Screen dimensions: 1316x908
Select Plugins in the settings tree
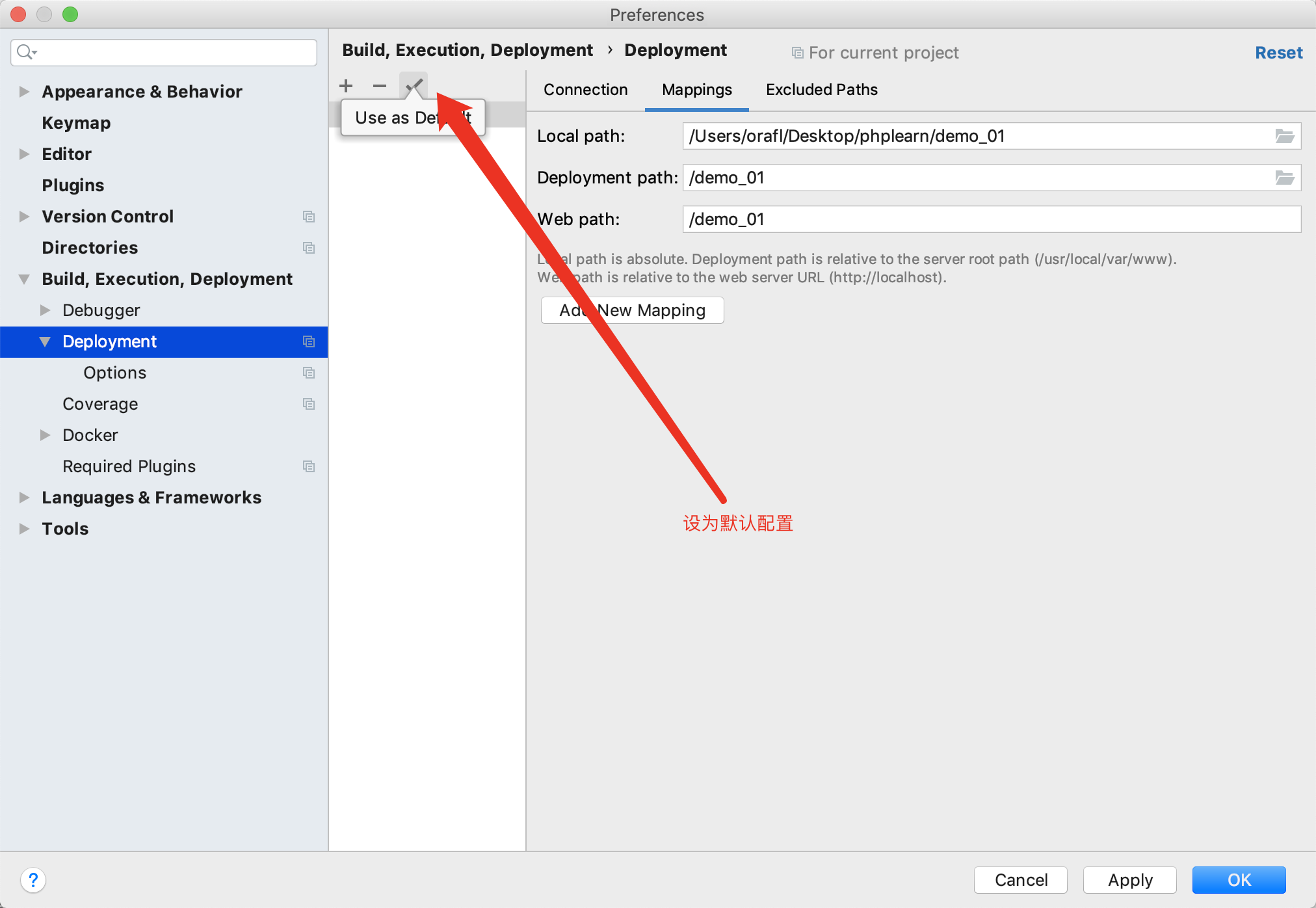tap(73, 185)
